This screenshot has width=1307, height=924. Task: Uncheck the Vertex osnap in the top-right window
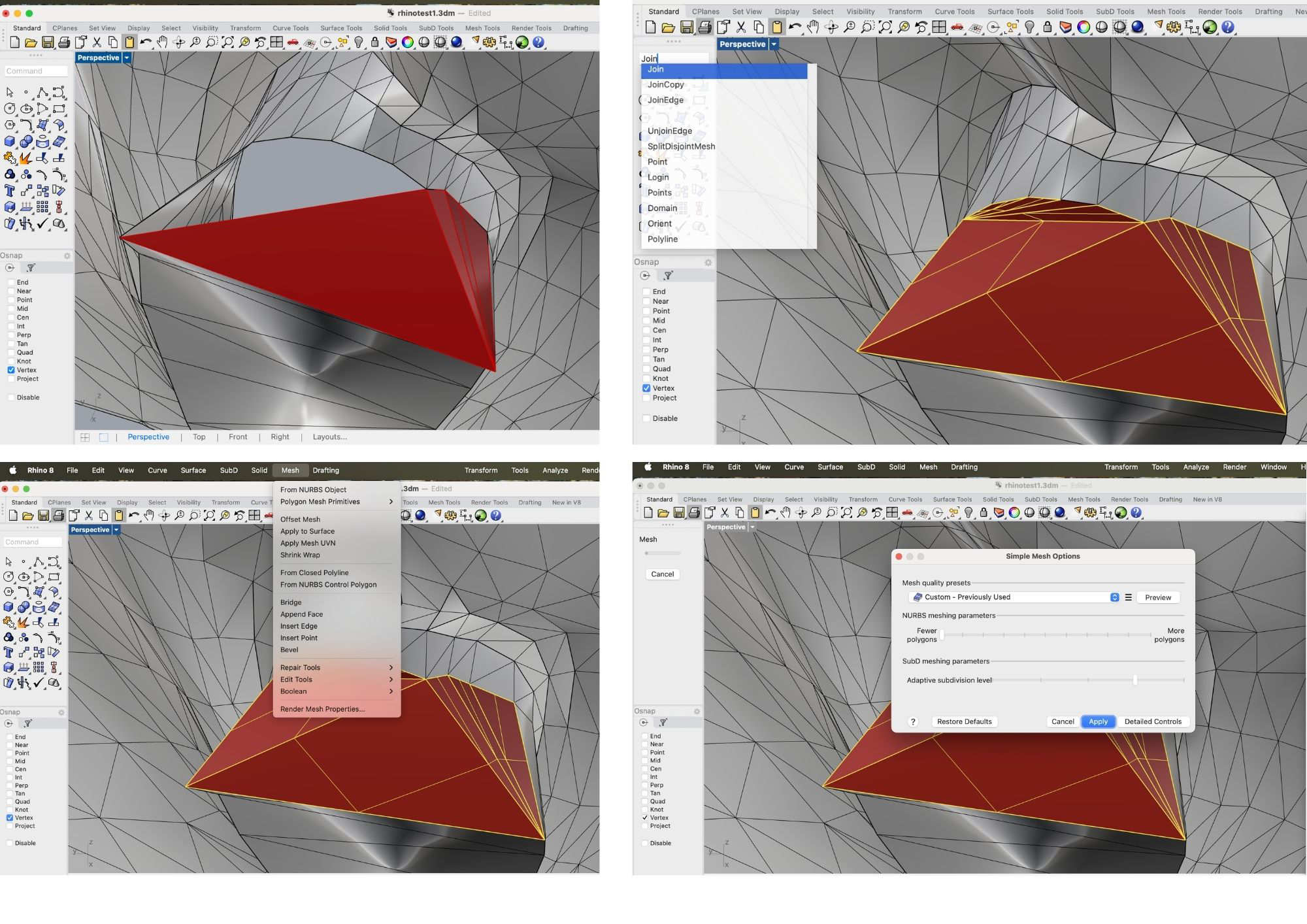[646, 388]
